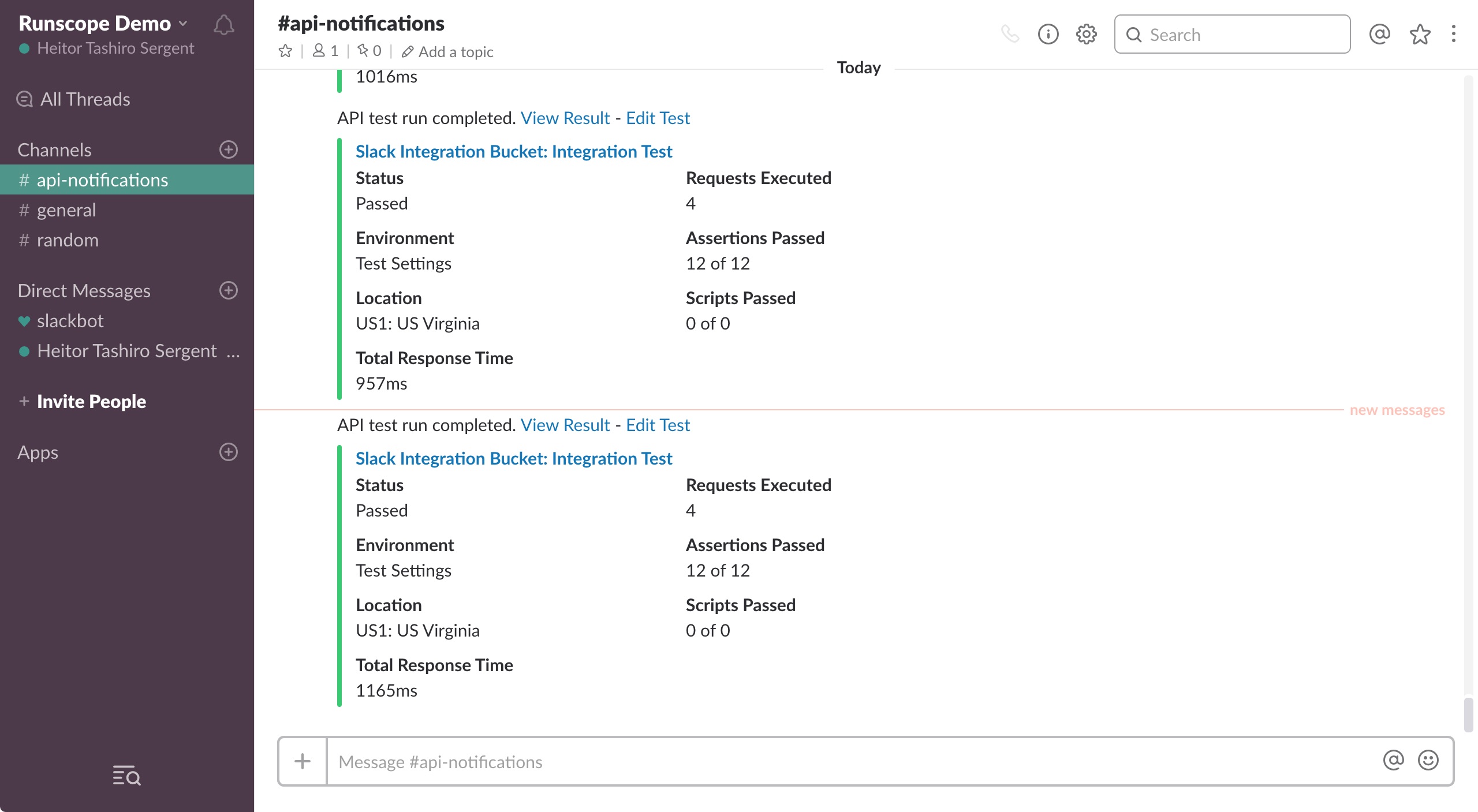This screenshot has height=812, width=1478.
Task: Browse apps with the Apps plus icon
Action: tap(229, 452)
